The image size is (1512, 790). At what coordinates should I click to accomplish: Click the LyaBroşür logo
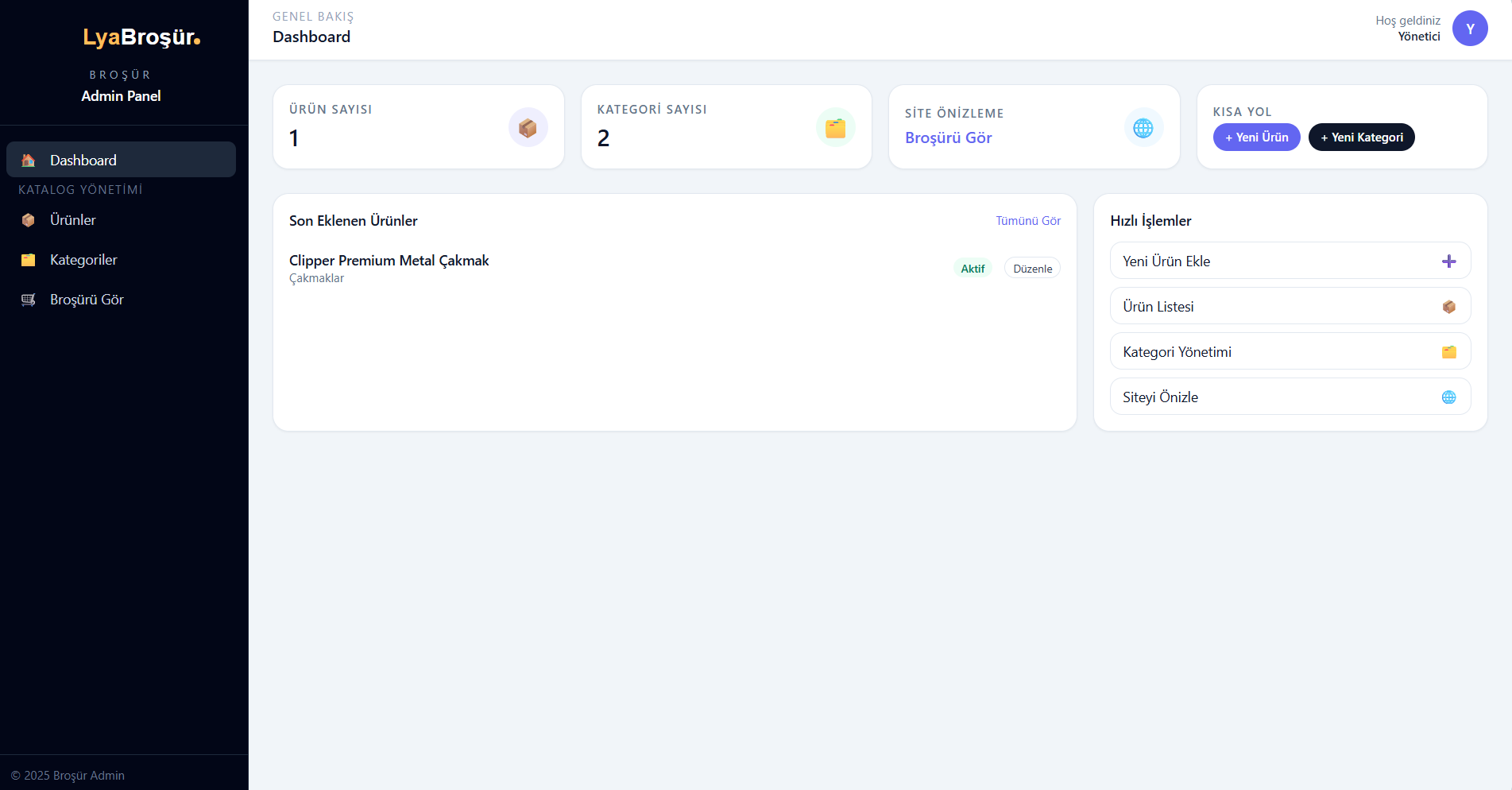point(141,37)
